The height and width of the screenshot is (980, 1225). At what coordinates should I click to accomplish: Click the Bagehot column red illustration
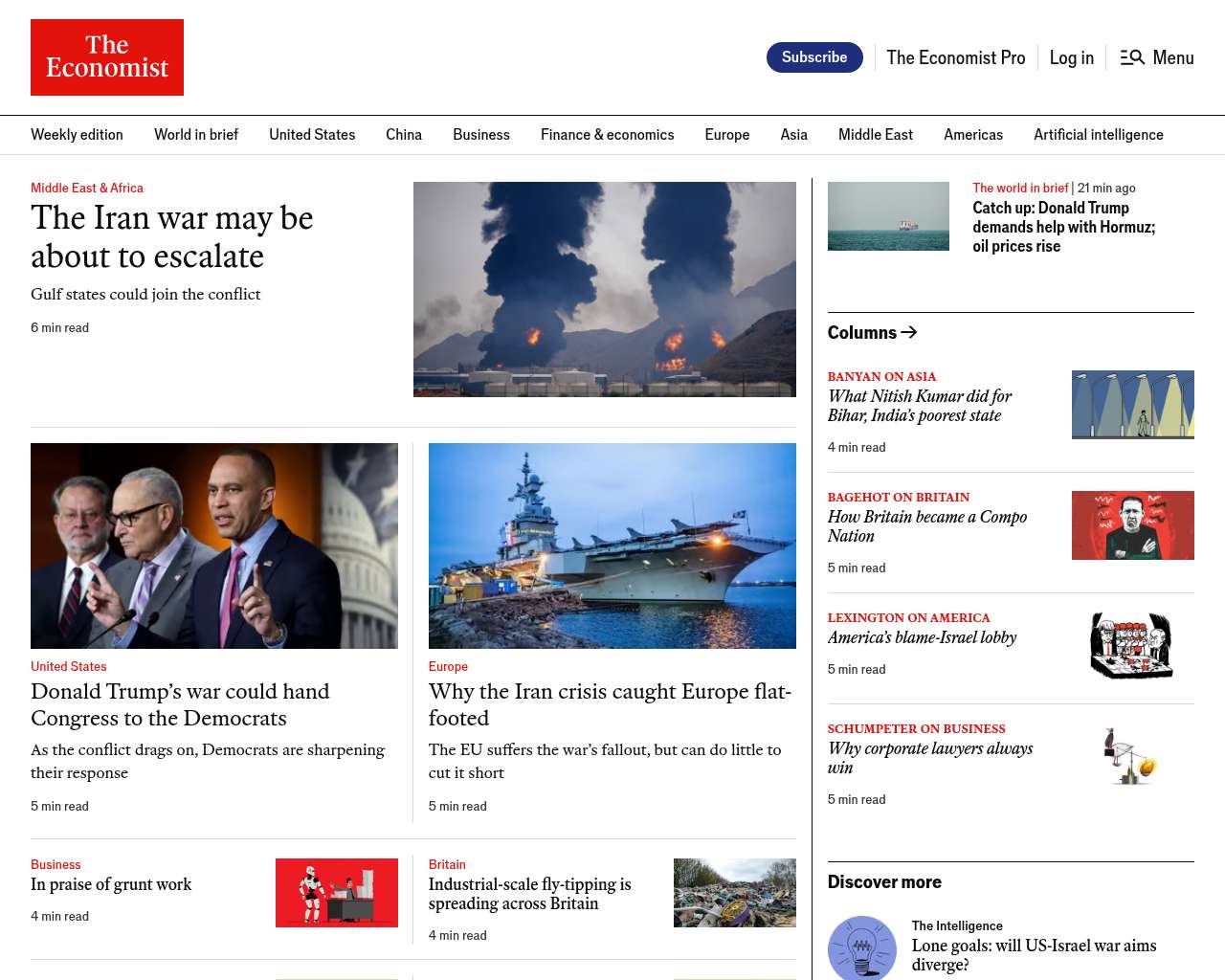tap(1132, 525)
